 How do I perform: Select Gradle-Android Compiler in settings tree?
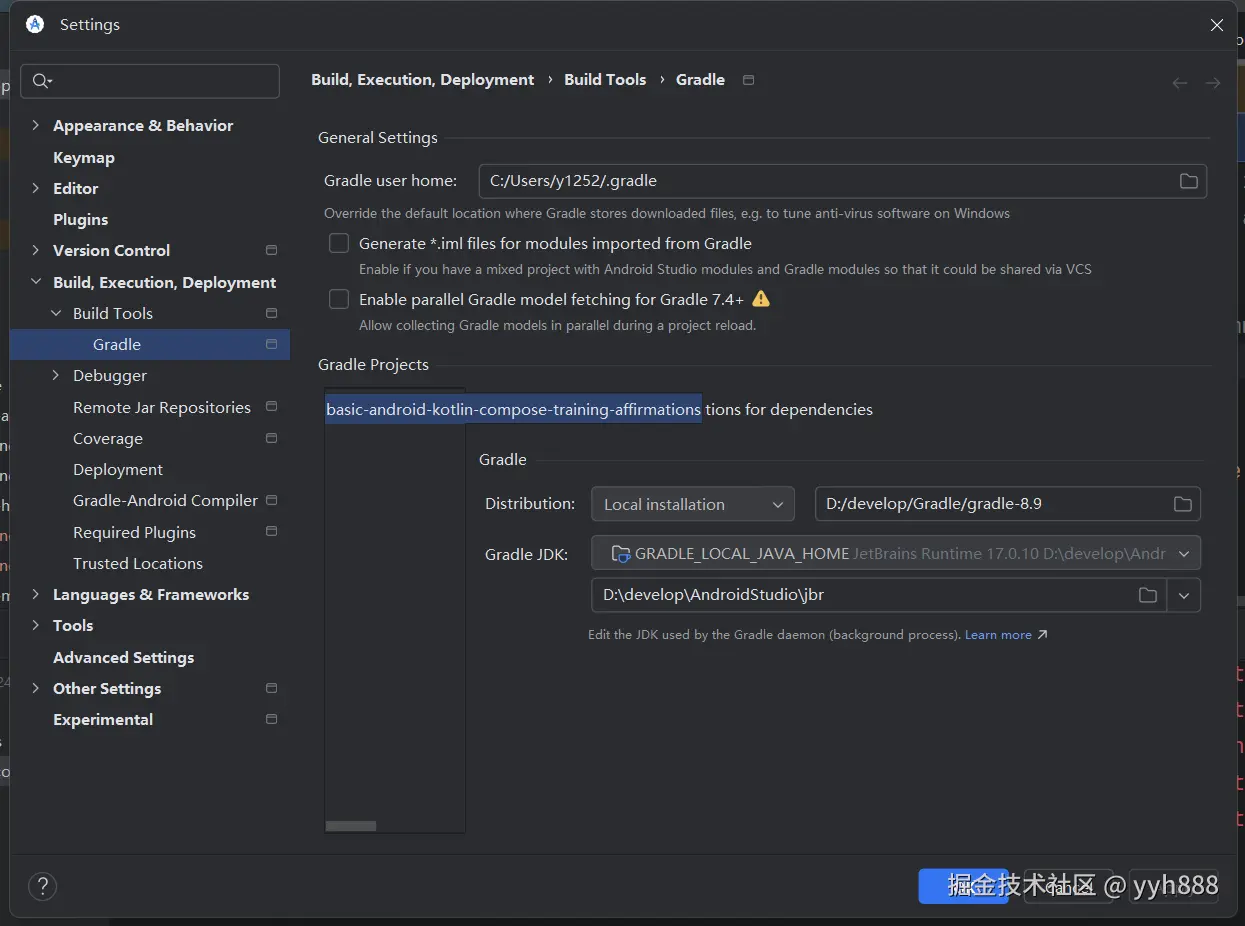click(165, 500)
